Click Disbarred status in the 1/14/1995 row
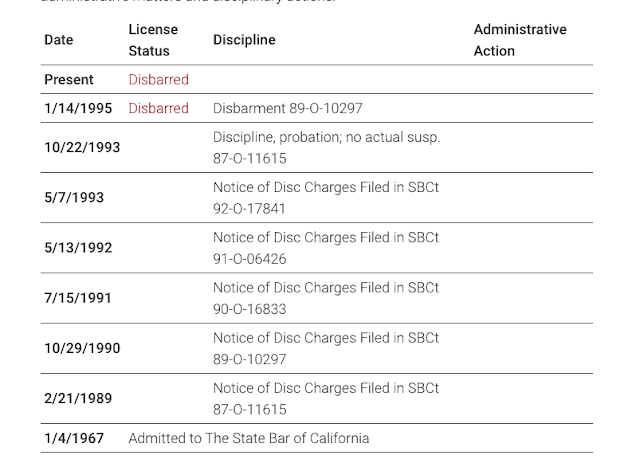 (x=158, y=108)
